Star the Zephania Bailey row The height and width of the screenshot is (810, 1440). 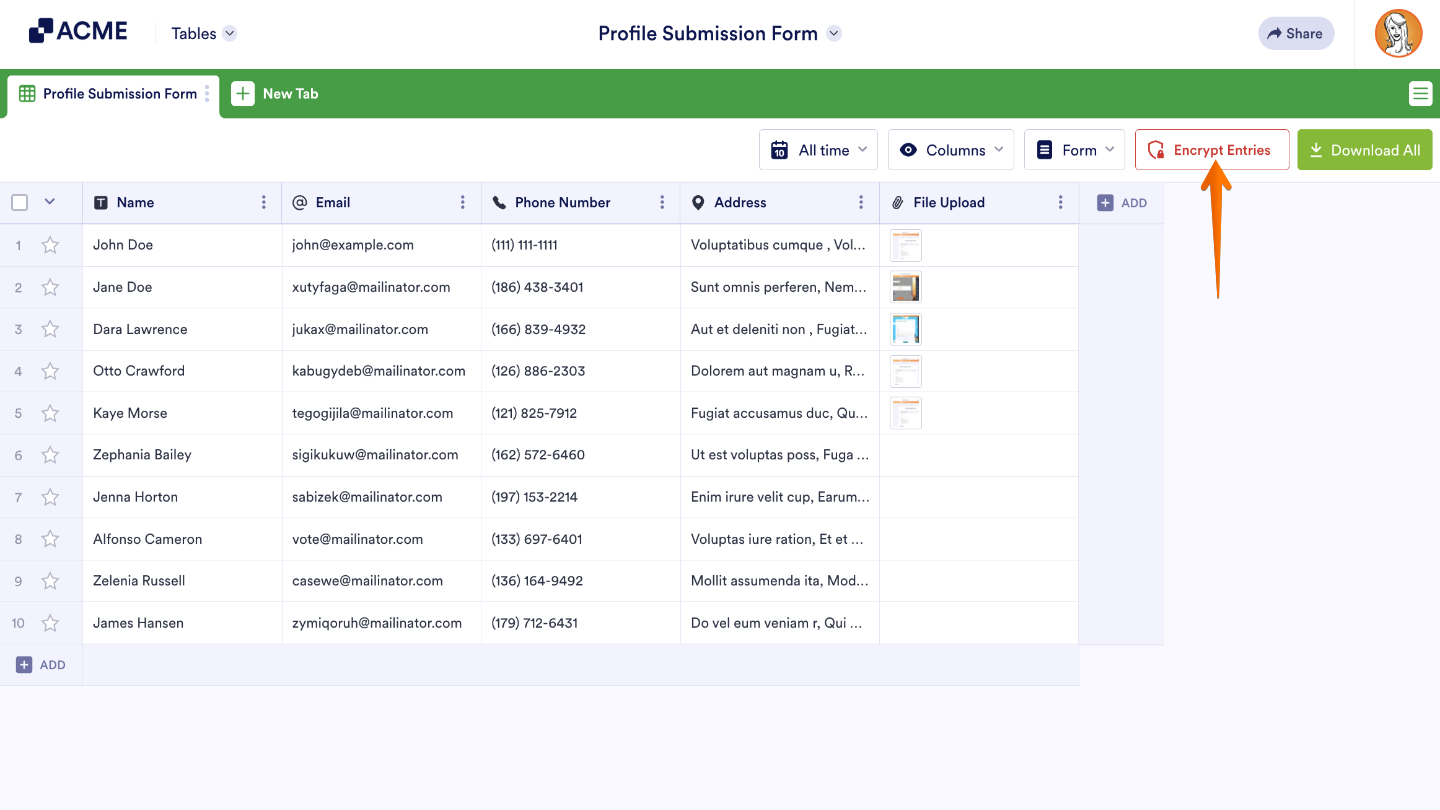click(x=50, y=454)
